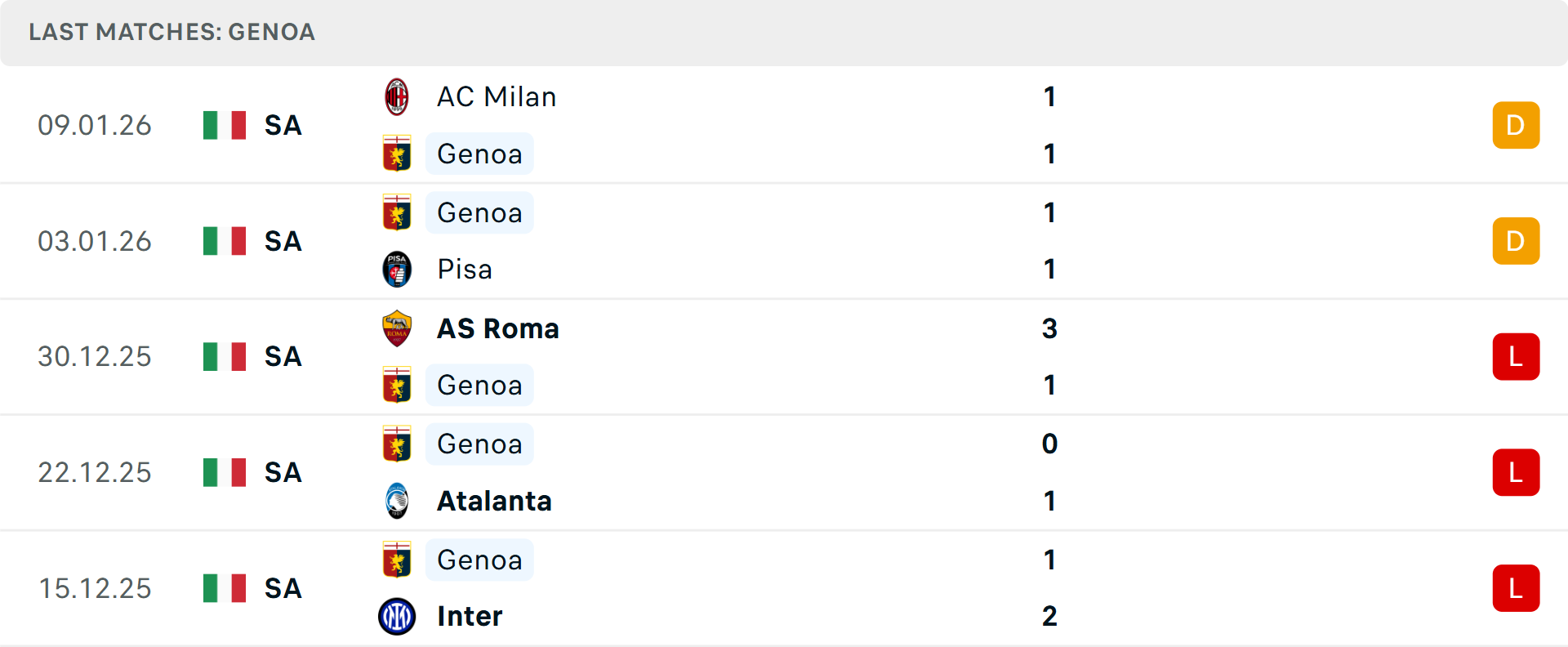Open the Atalanta team link
The width and height of the screenshot is (1568, 647).
[494, 501]
